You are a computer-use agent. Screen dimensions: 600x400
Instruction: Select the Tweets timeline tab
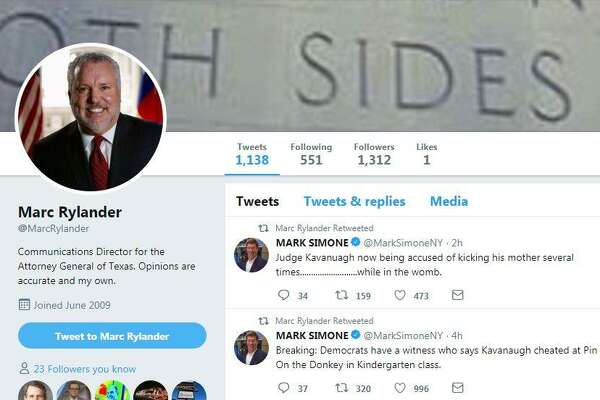258,201
